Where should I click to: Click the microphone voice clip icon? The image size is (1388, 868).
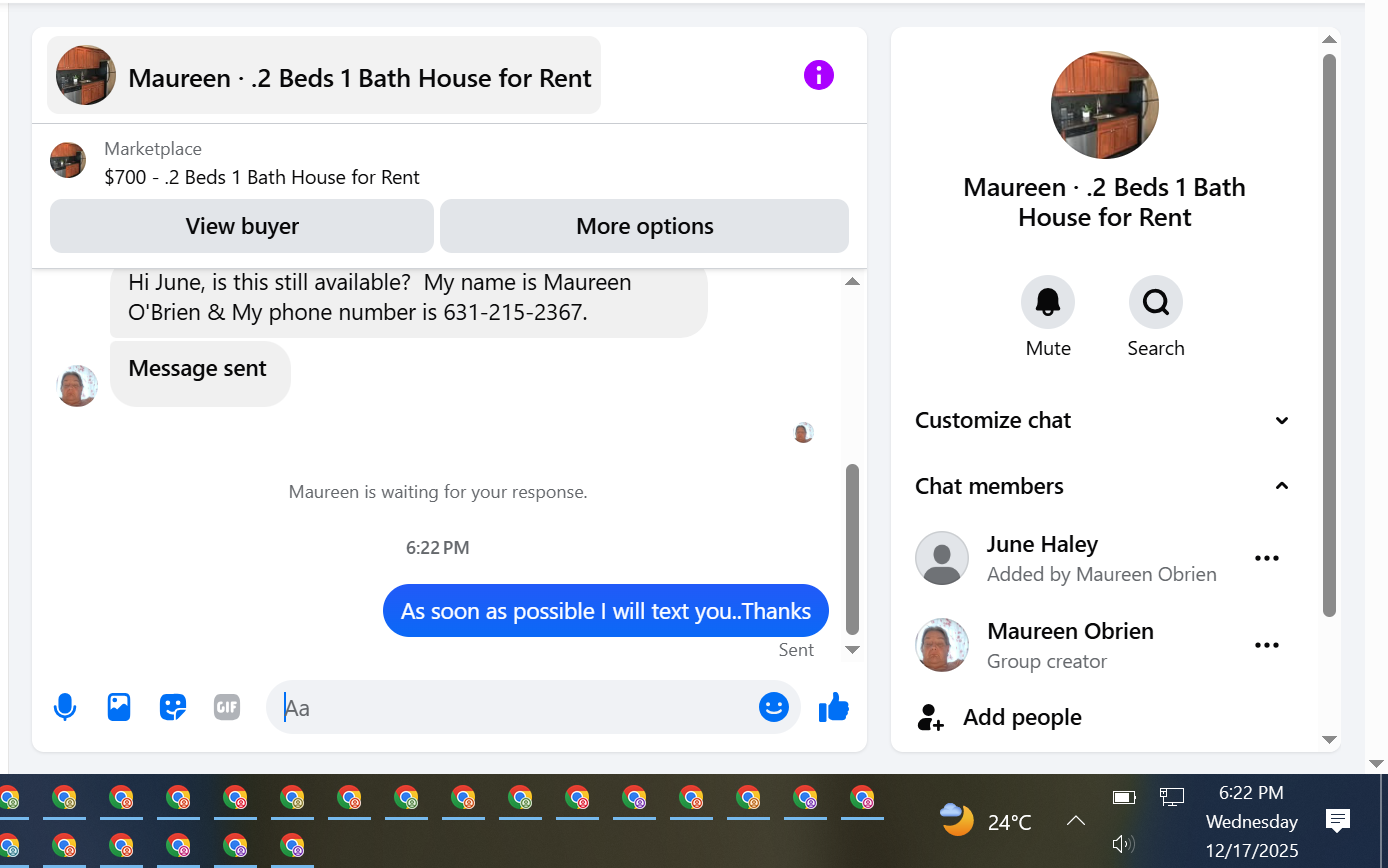coord(65,707)
